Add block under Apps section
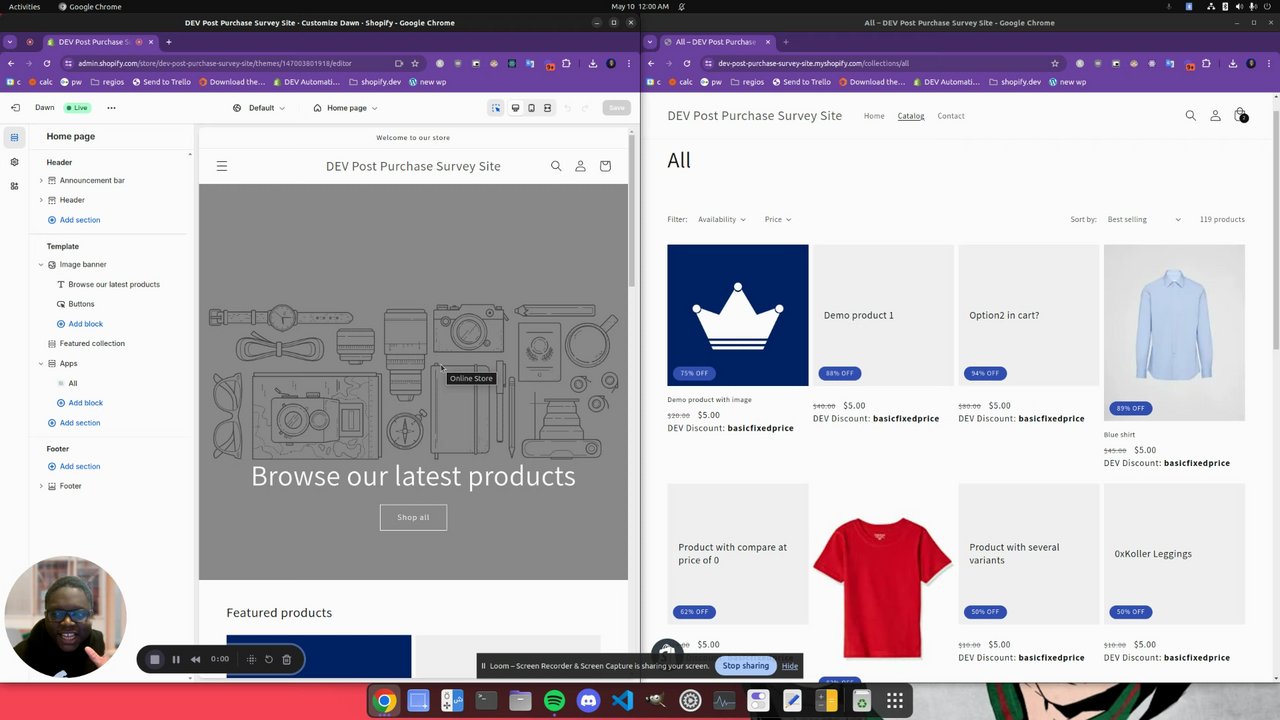 pyautogui.click(x=80, y=403)
